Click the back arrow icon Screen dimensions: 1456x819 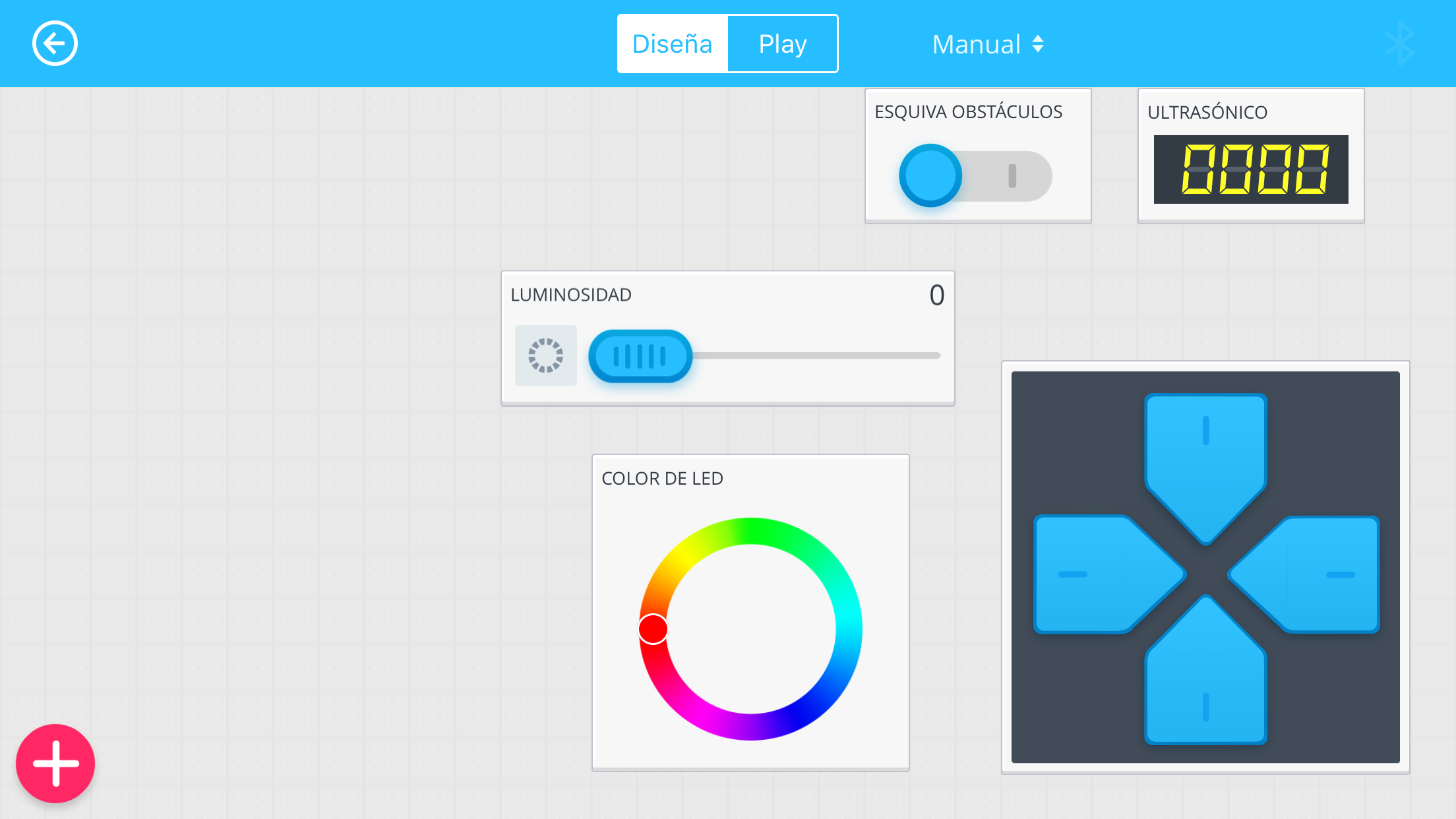[55, 44]
